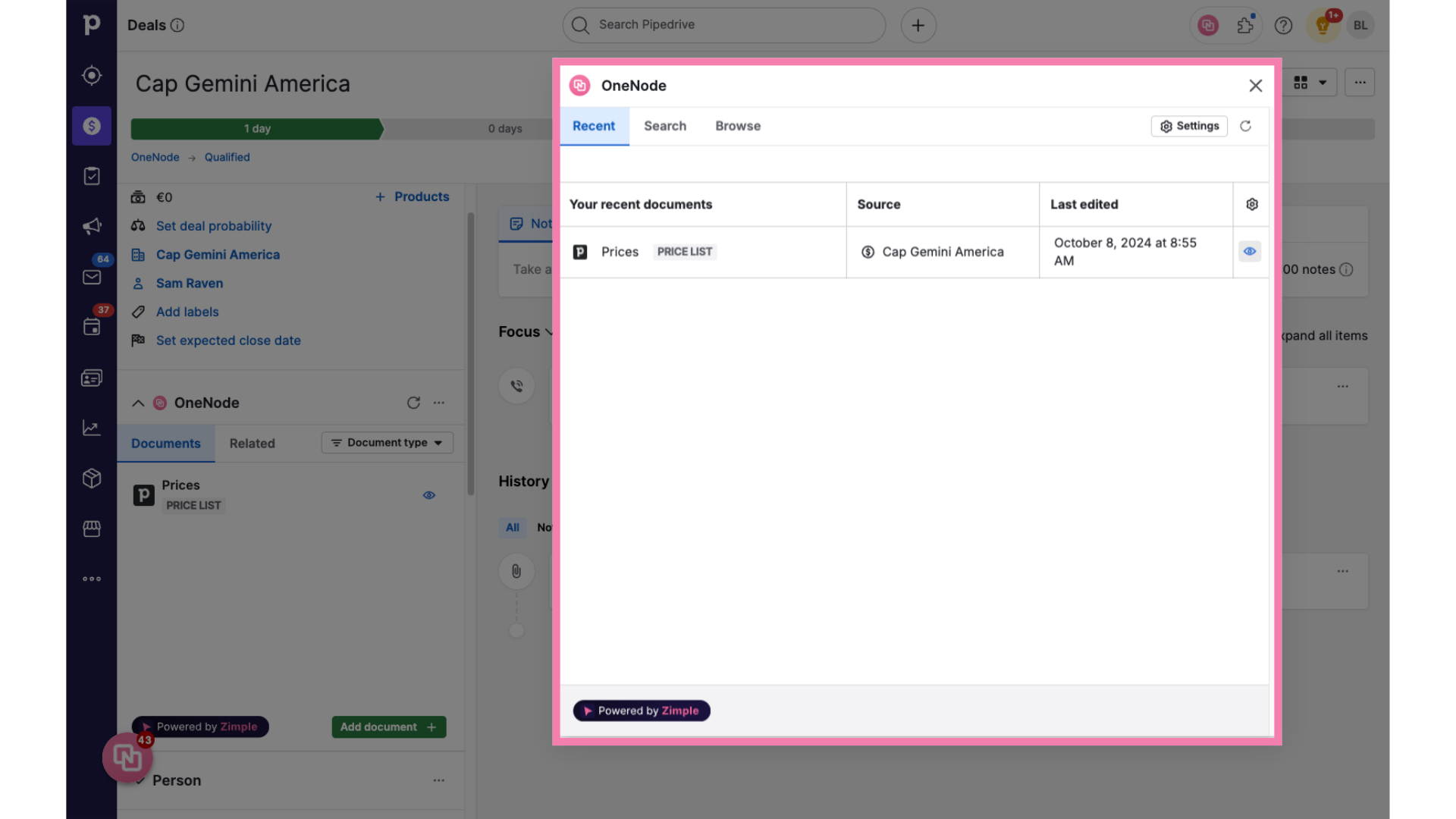
Task: Click the phone call icon in Focus section
Action: [516, 385]
